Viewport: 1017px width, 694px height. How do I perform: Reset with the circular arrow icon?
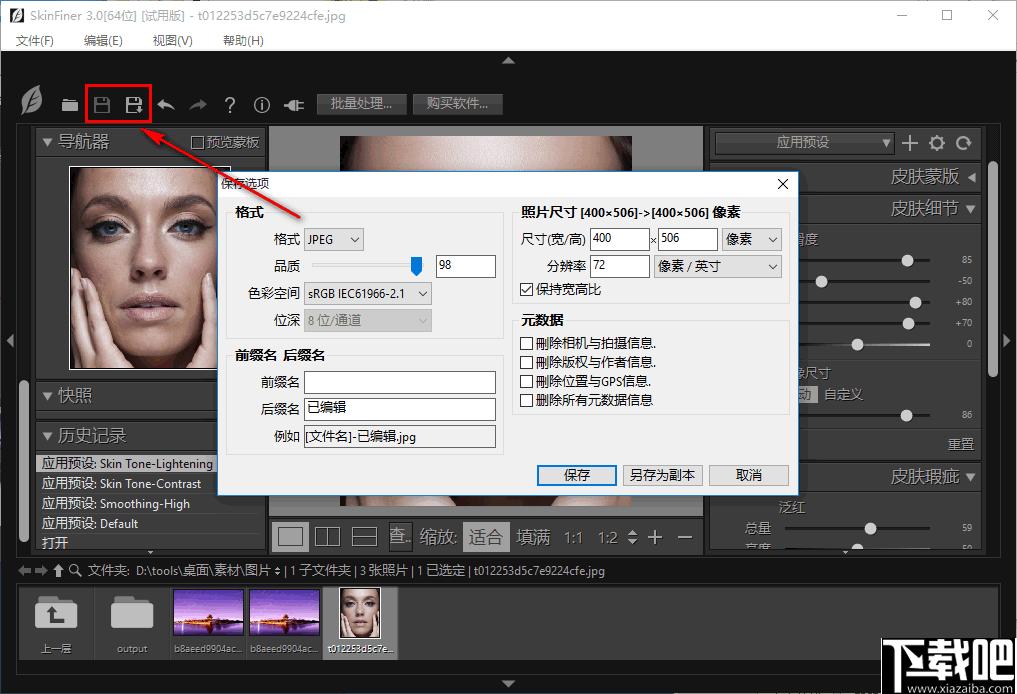[x=964, y=143]
